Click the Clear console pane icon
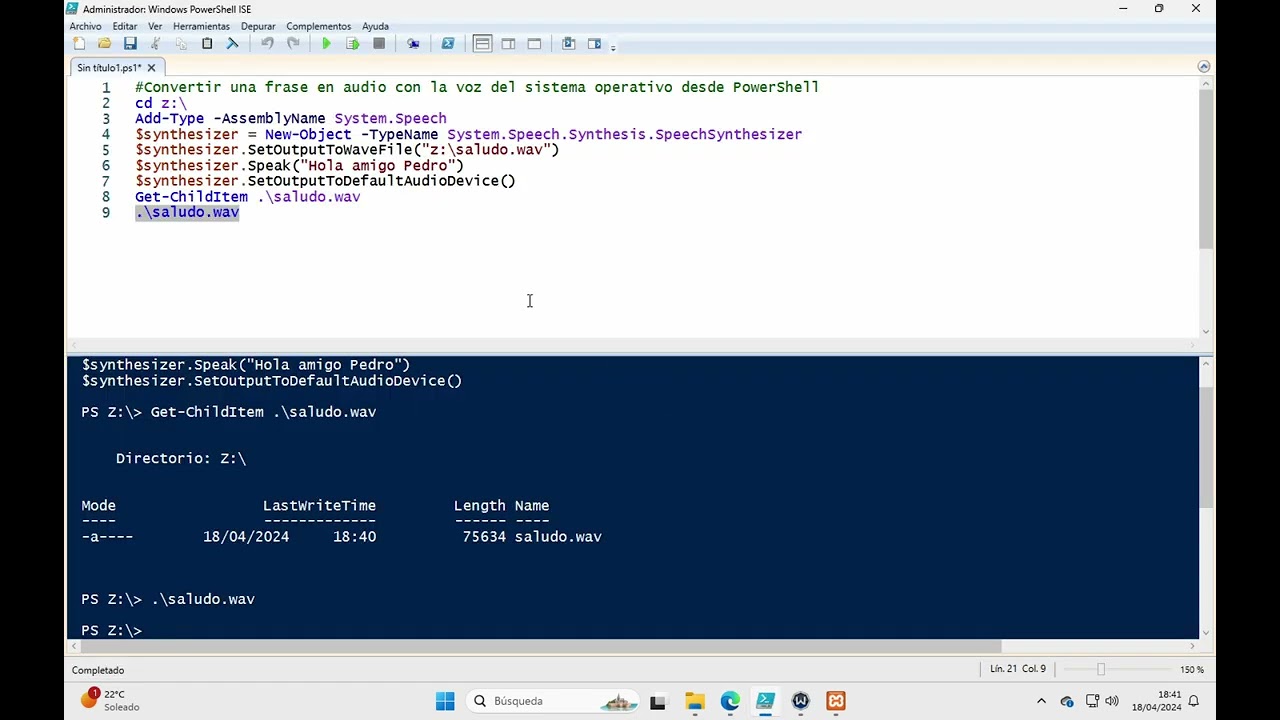This screenshot has height=720, width=1280. 233,44
